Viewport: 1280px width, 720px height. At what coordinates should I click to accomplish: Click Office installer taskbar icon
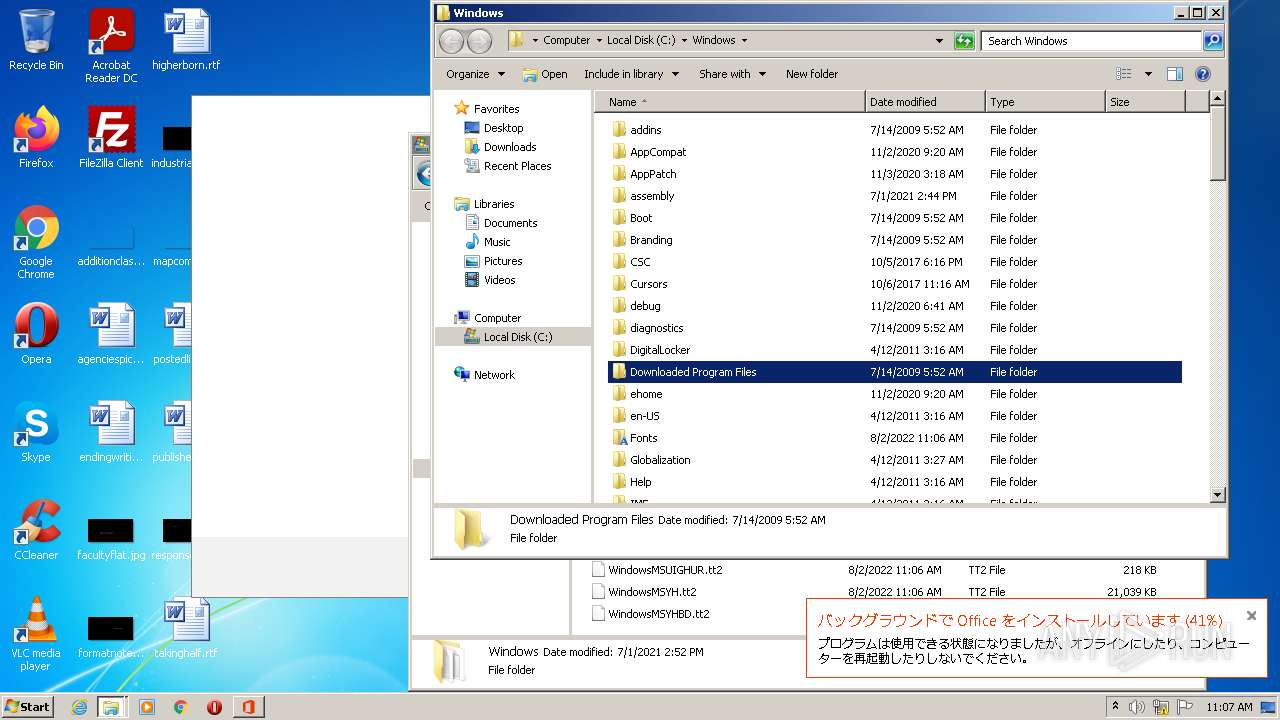click(x=248, y=707)
